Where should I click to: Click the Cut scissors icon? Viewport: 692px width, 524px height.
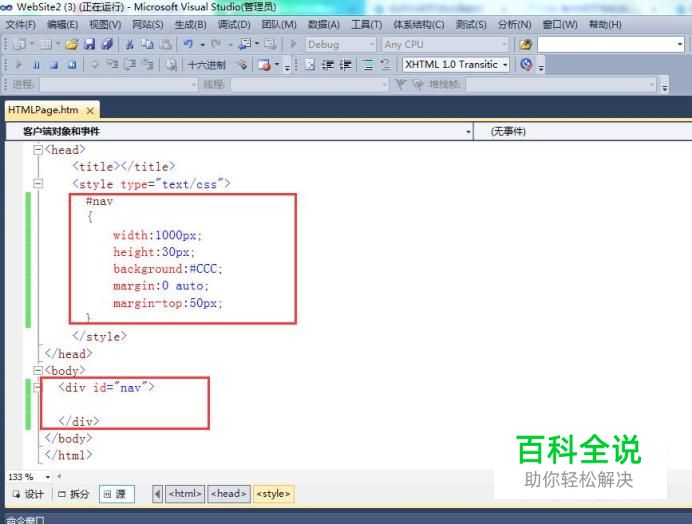coord(129,44)
